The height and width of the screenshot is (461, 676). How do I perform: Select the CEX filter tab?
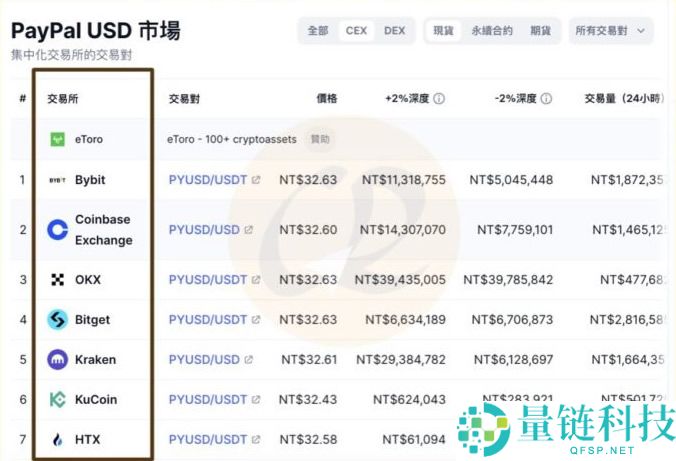click(x=356, y=31)
